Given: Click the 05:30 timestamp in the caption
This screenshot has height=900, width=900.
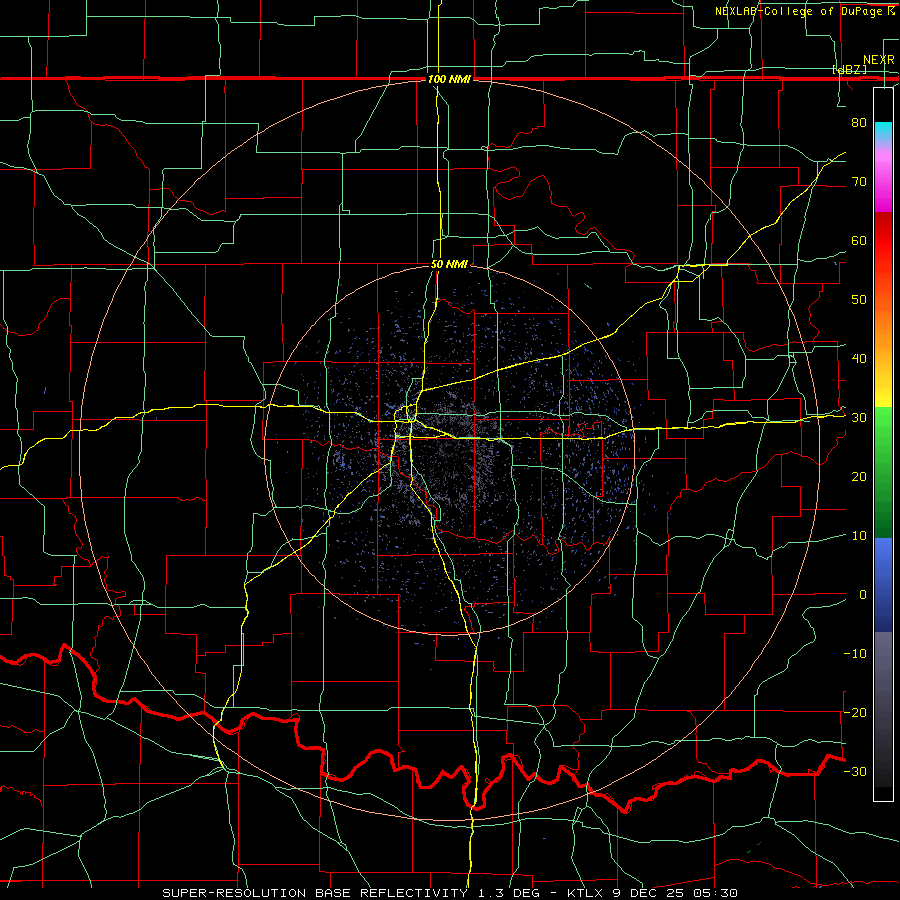Looking at the screenshot, I should point(715,893).
